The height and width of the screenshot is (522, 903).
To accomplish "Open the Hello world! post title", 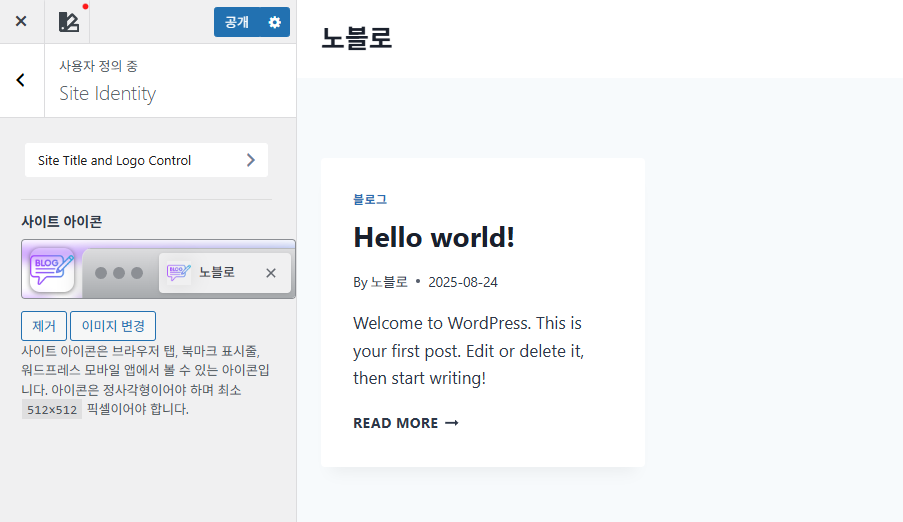I will point(434,238).
